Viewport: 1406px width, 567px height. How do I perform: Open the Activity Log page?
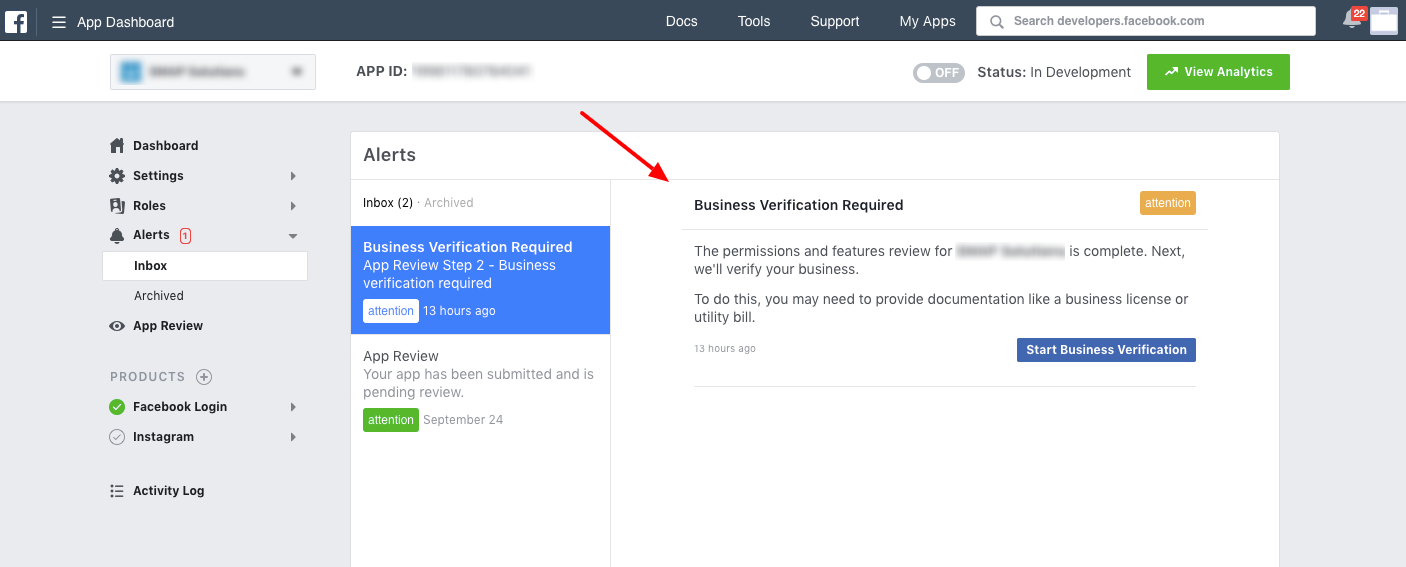pyautogui.click(x=169, y=491)
